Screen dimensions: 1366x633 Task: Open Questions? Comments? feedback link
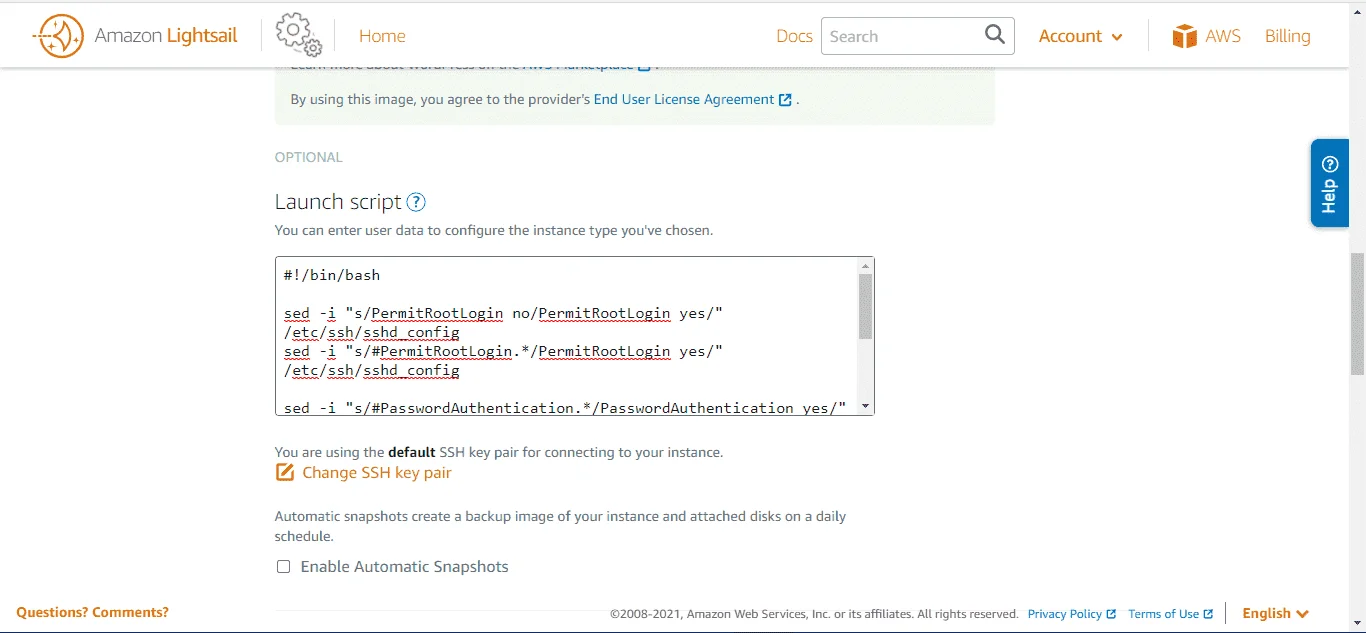pos(92,612)
